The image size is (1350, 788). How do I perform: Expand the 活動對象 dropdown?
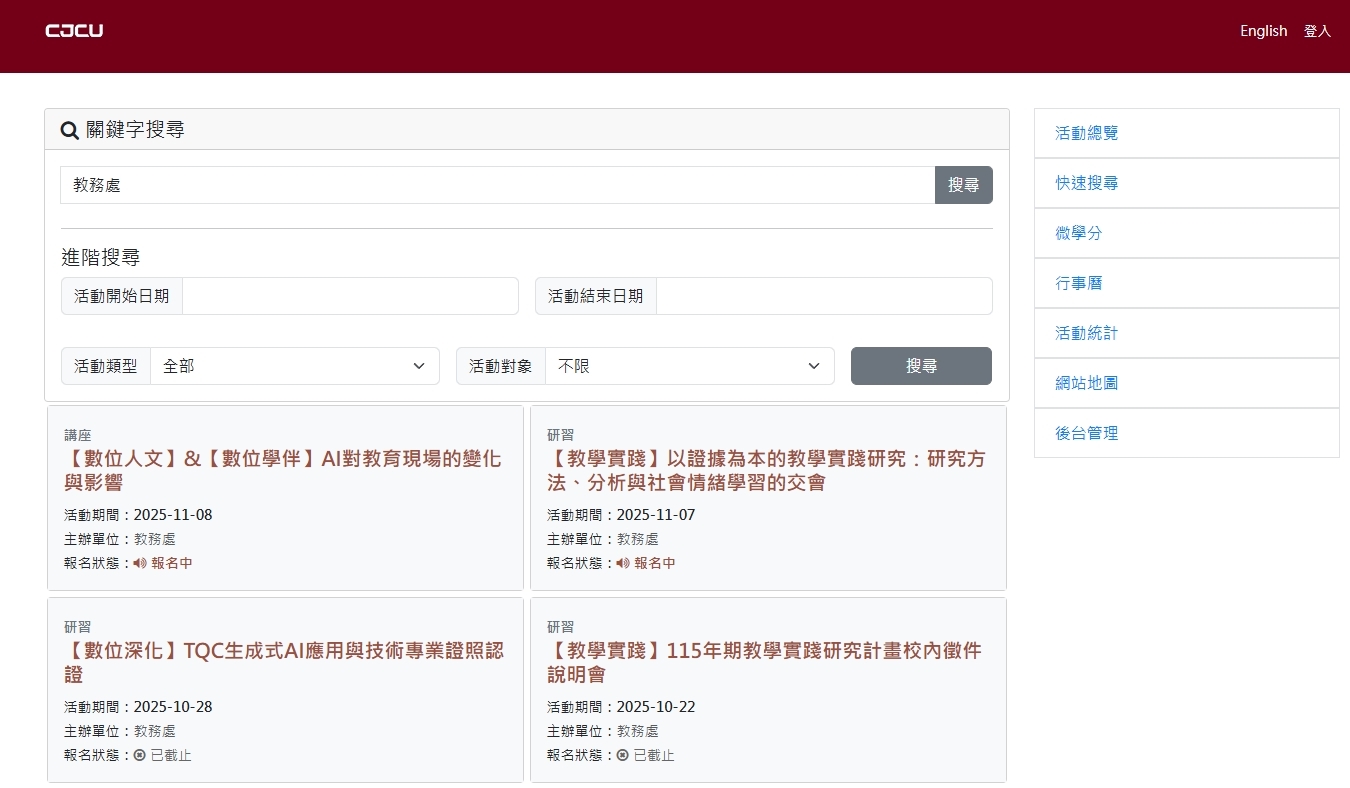(x=689, y=366)
